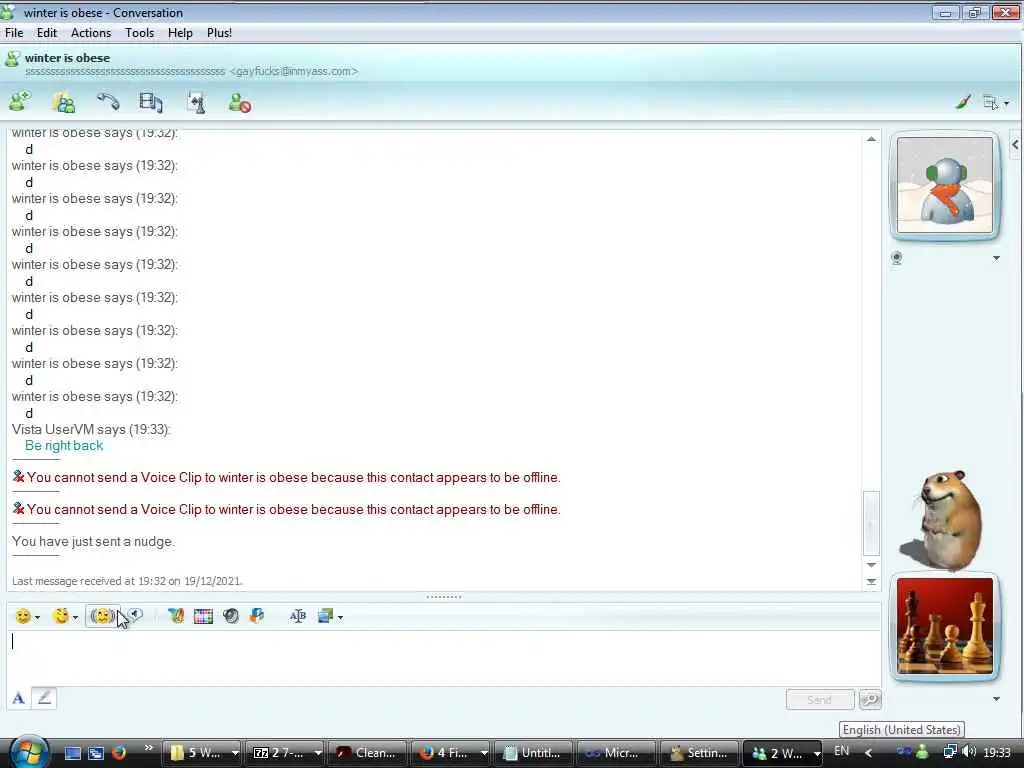Image resolution: width=1024 pixels, height=768 pixels.
Task: Open the search icon next to Send
Action: pos(870,699)
